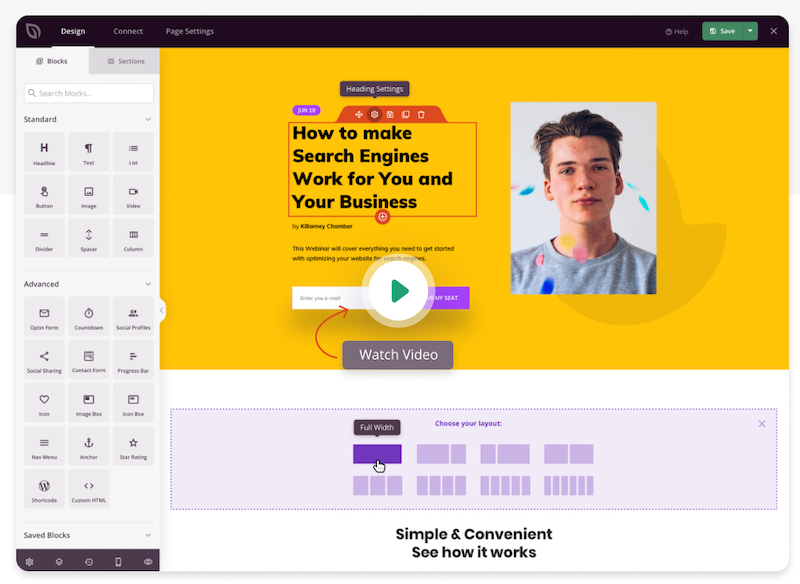This screenshot has width=800, height=584.
Task: Collapse the left sidebar panel handle
Action: [x=162, y=310]
